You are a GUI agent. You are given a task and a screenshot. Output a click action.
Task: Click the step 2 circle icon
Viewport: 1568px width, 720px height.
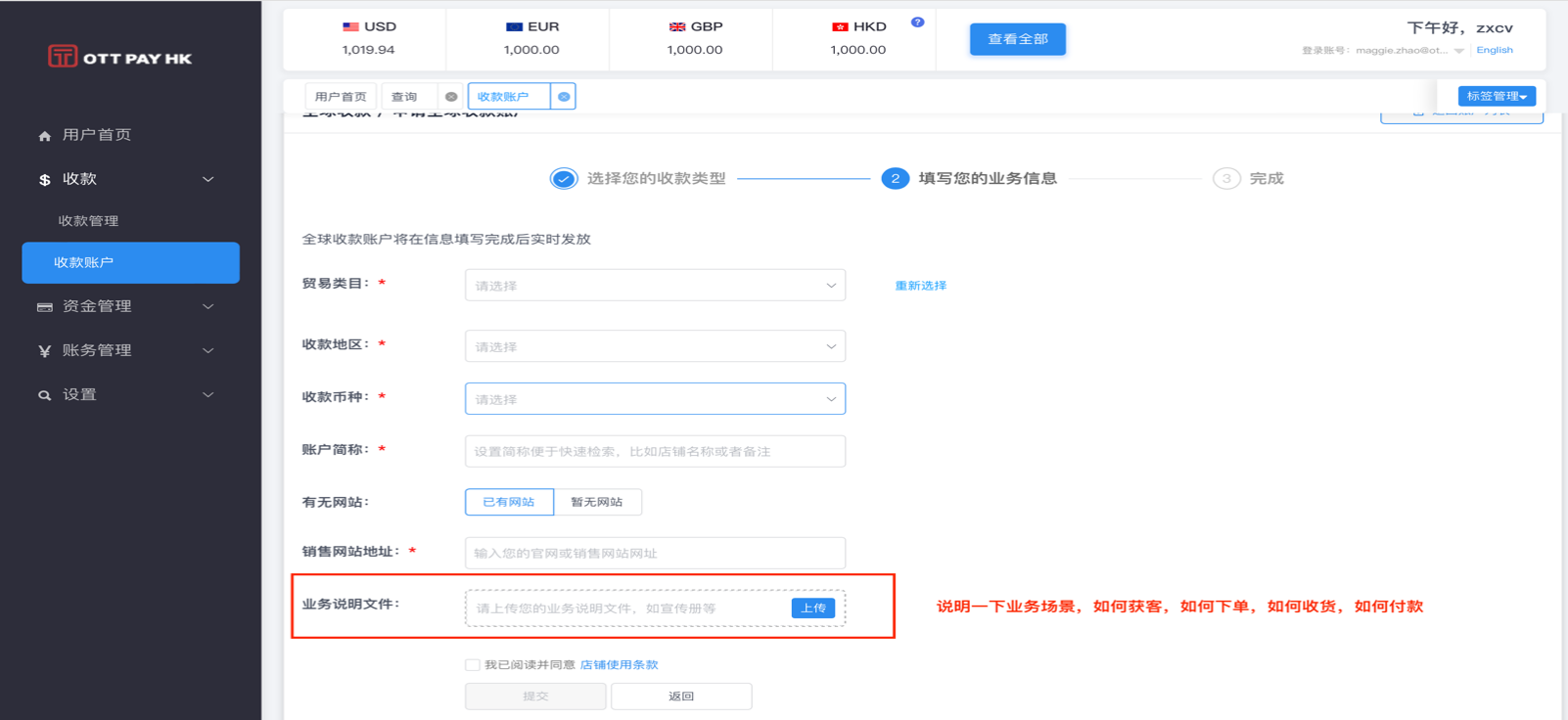pos(895,179)
